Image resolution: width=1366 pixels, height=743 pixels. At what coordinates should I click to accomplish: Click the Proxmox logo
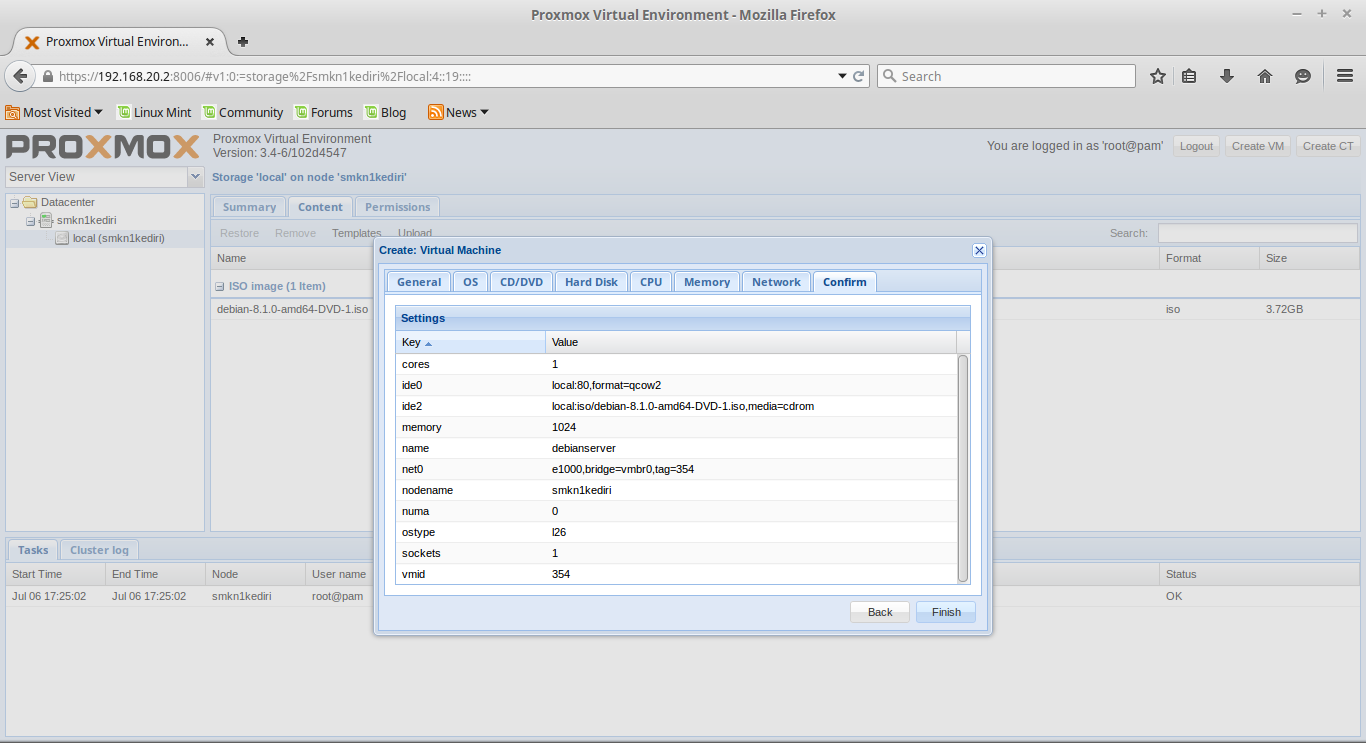(x=104, y=147)
